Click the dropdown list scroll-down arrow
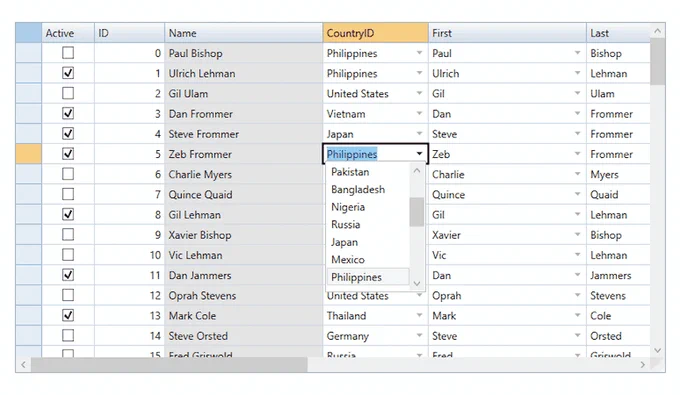 click(416, 284)
